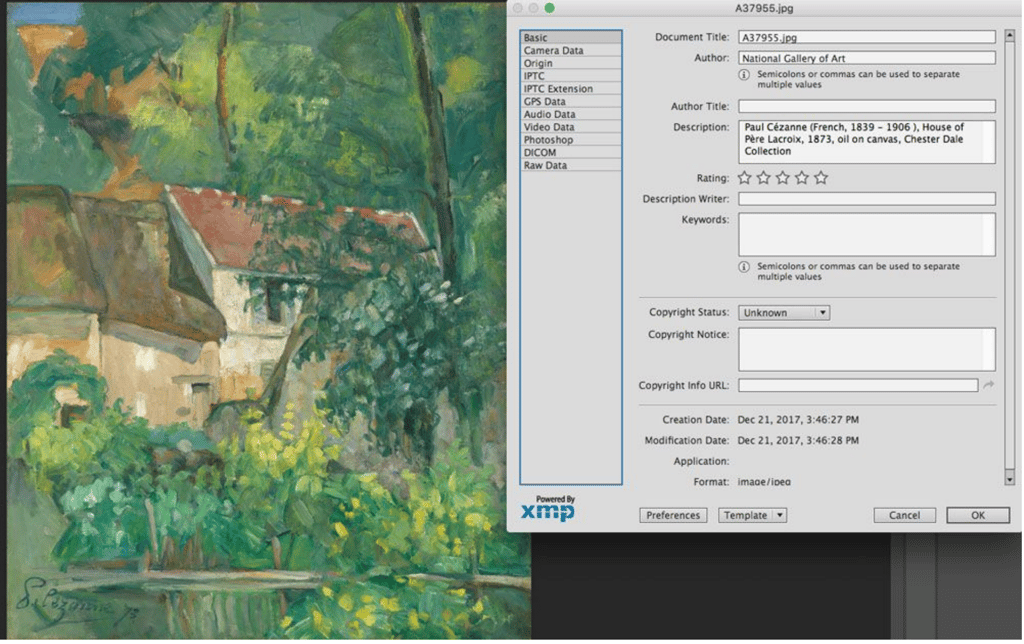Select the Photoshop category
The image size is (1024, 644).
click(571, 140)
